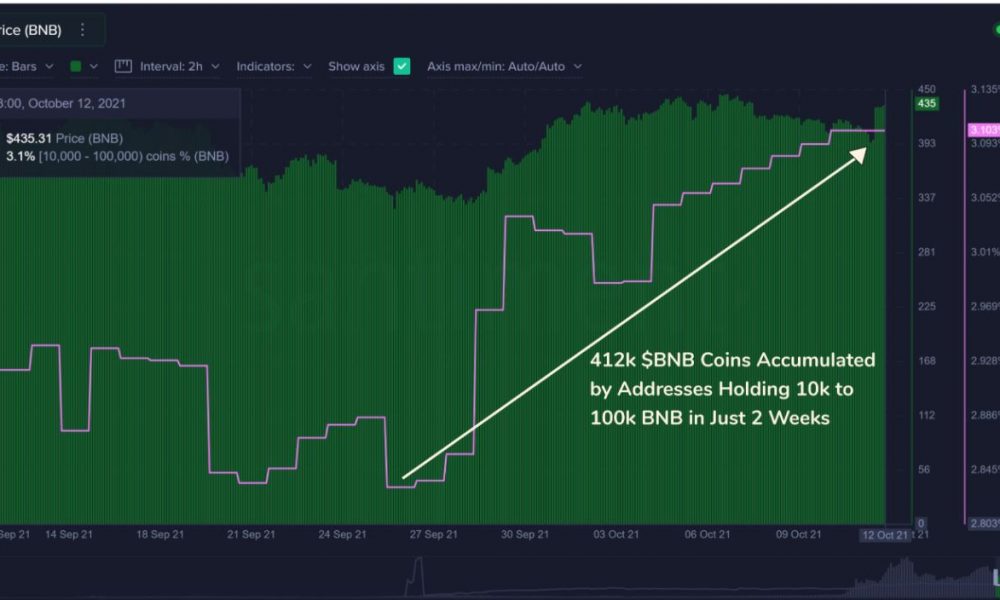The width and height of the screenshot is (1000, 600).
Task: Click the 225 price axis label
Action: point(927,307)
